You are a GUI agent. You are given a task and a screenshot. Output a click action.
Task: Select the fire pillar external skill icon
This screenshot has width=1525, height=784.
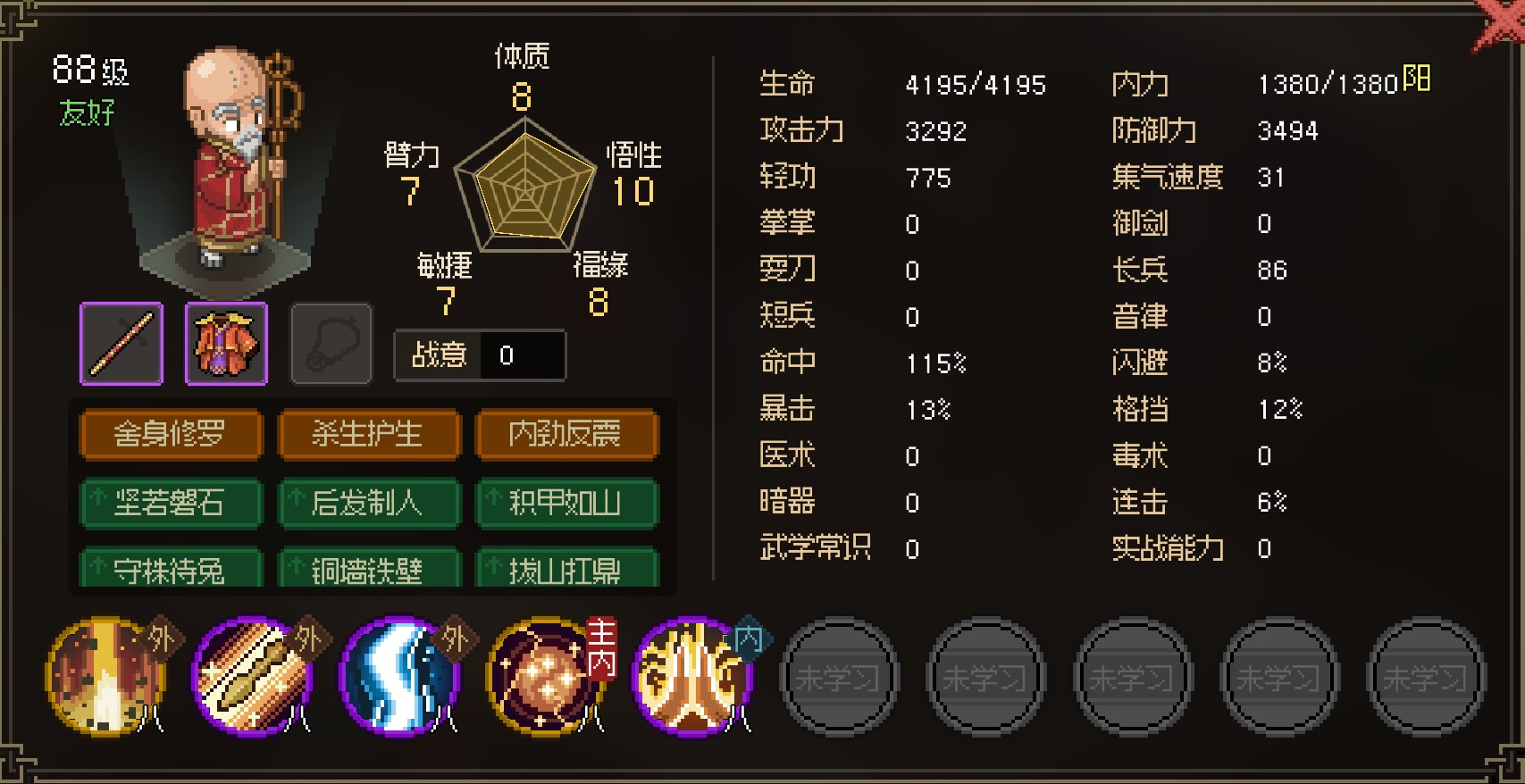(107, 676)
